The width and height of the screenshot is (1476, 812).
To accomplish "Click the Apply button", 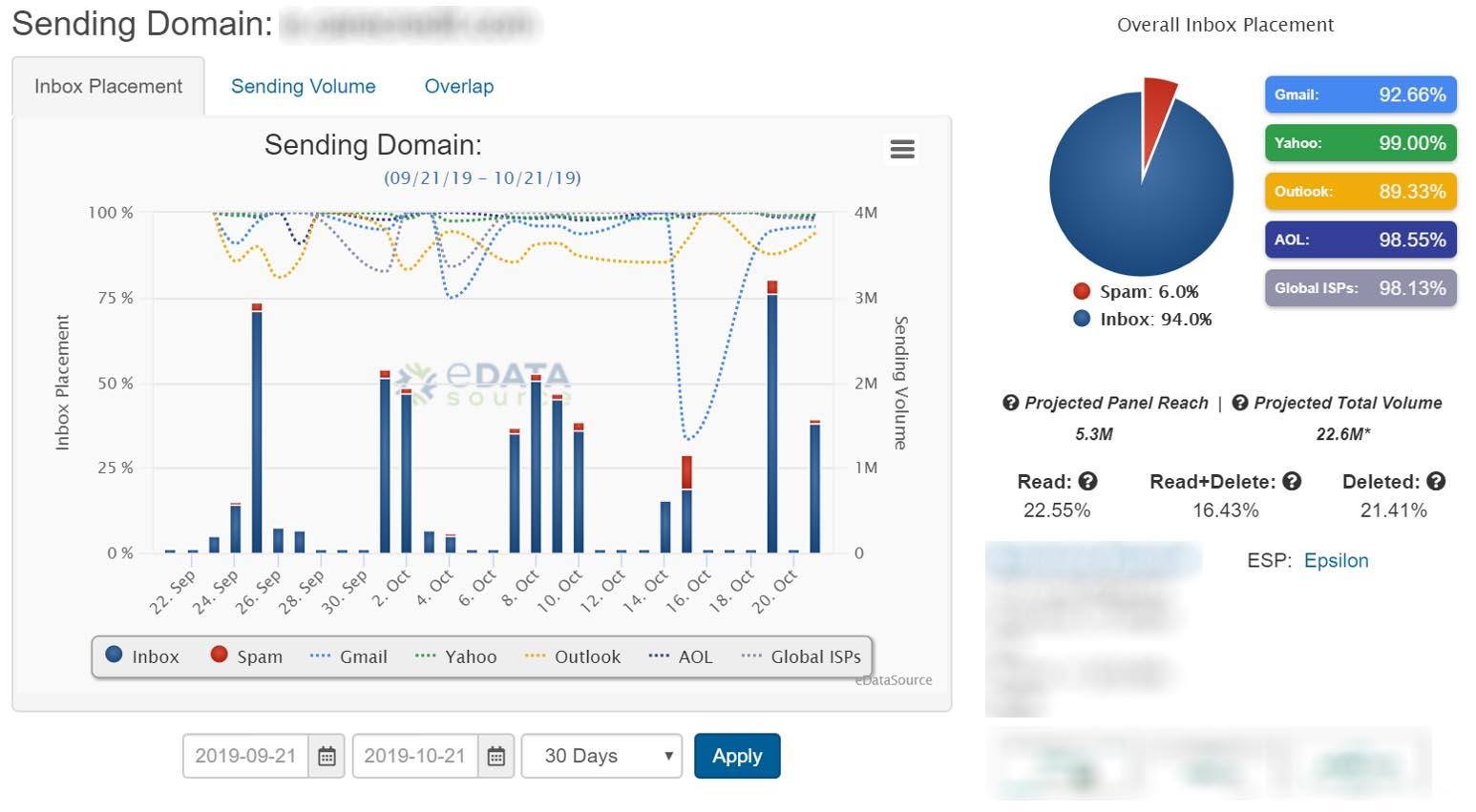I will [x=737, y=756].
